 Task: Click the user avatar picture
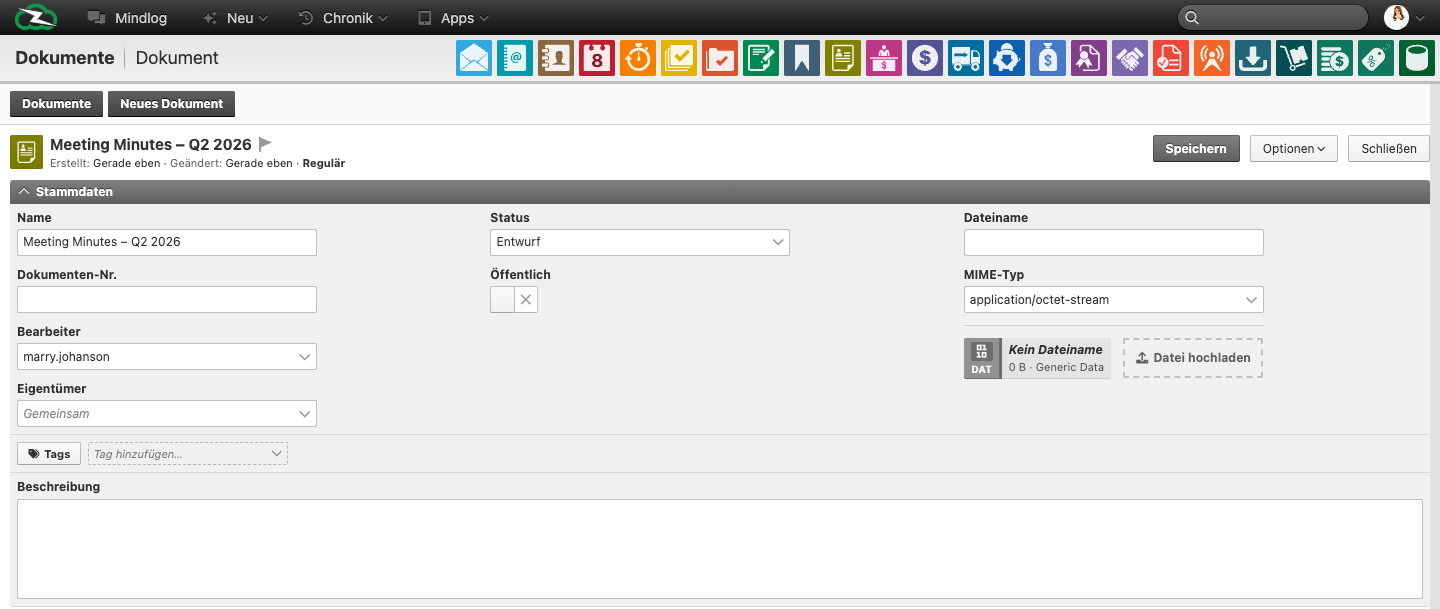click(x=1396, y=17)
